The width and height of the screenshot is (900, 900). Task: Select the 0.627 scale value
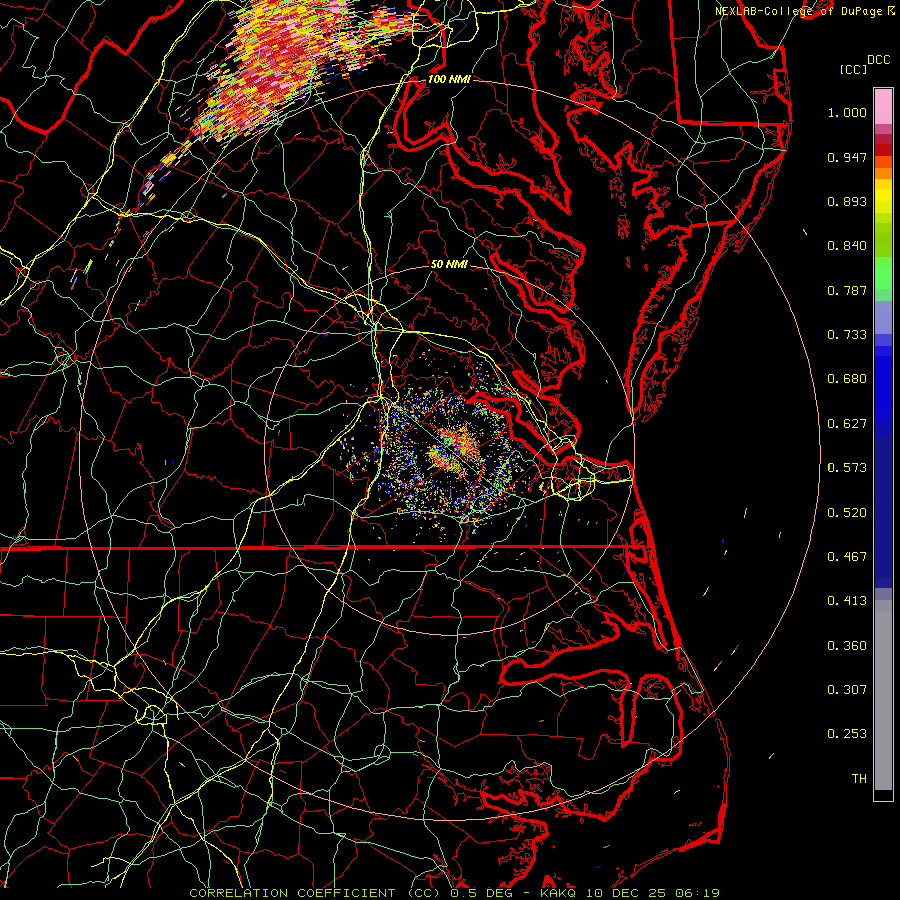847,424
